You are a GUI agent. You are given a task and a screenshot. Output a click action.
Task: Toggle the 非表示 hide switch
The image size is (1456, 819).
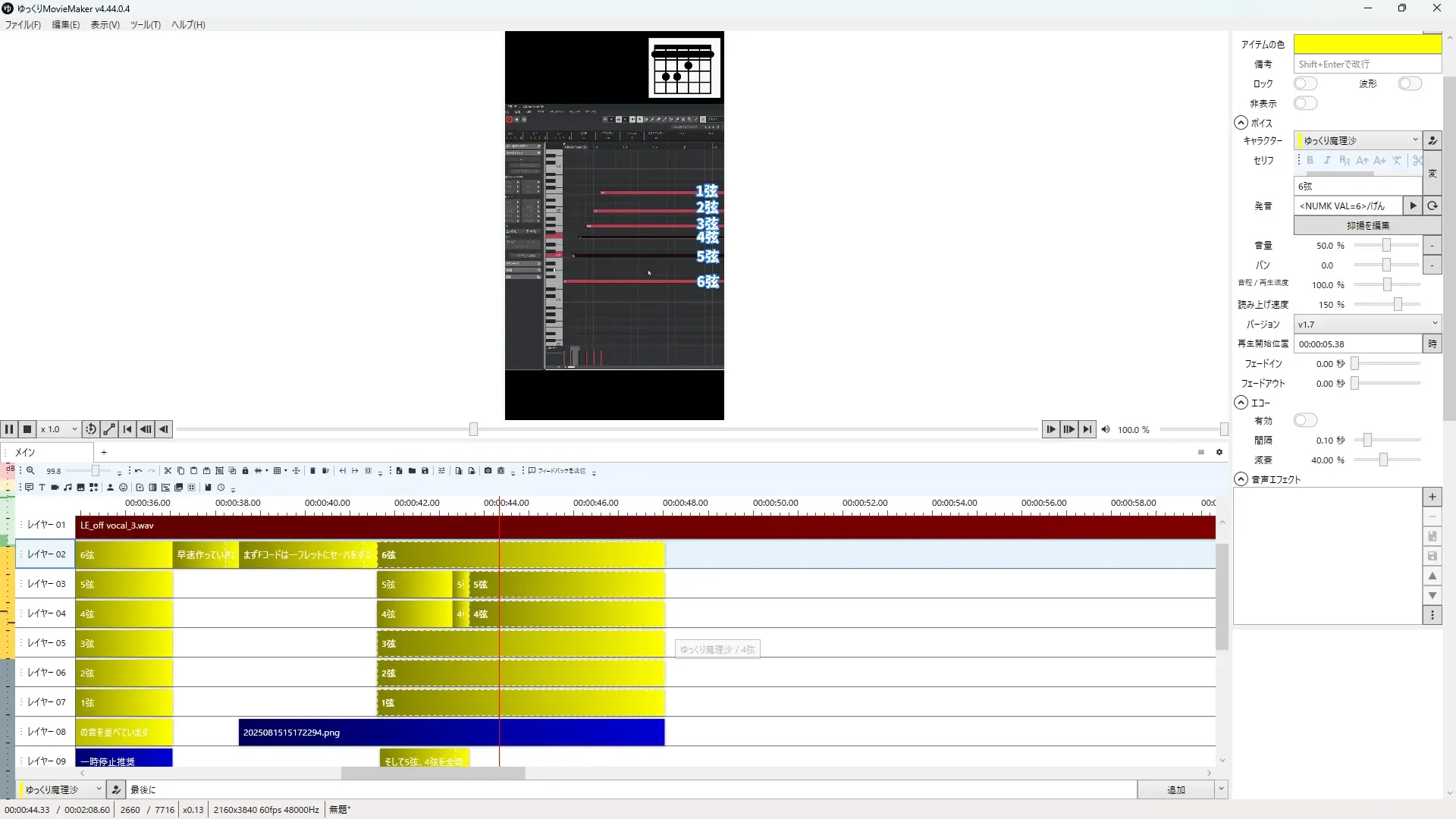click(1305, 103)
